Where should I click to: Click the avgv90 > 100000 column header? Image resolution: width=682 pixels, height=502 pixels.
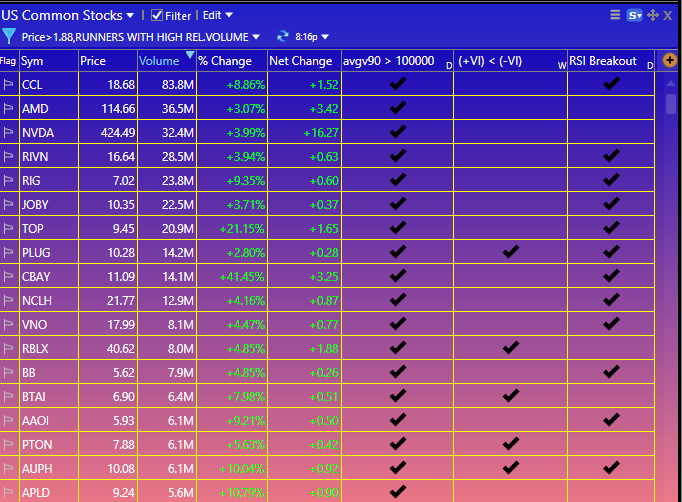pos(398,61)
